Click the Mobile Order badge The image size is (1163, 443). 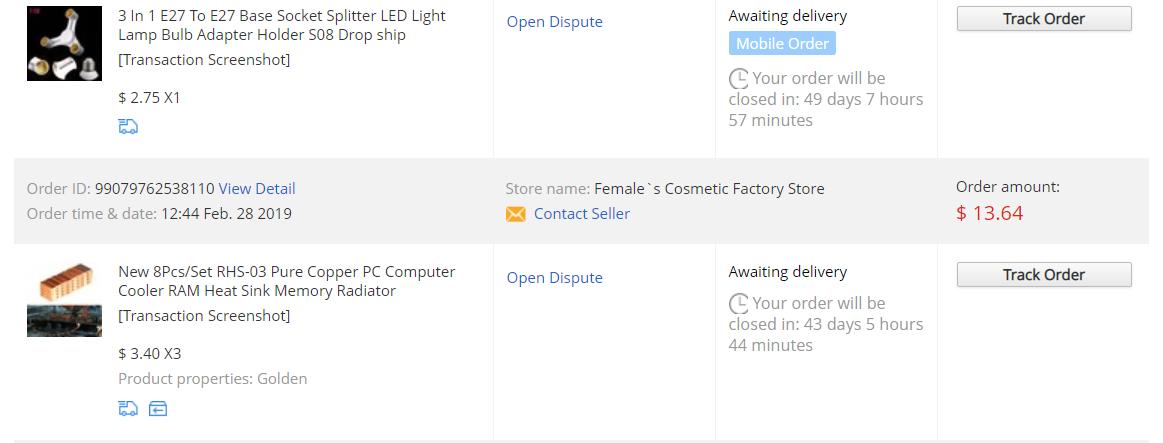[x=782, y=43]
